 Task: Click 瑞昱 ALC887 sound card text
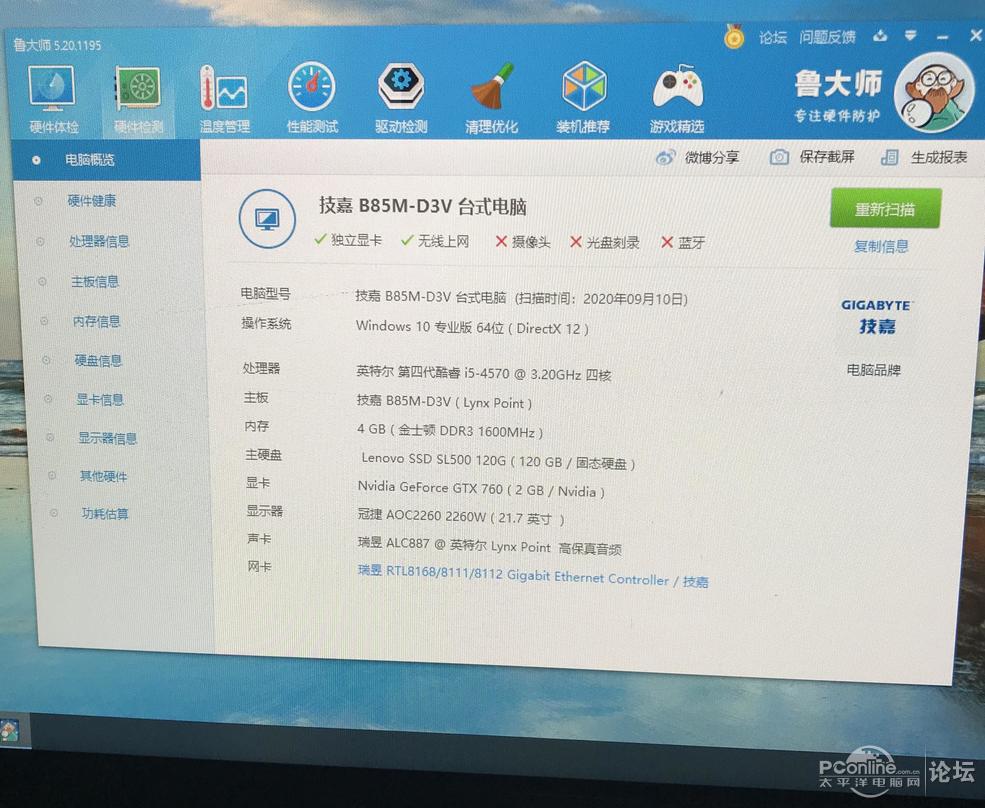pos(489,545)
